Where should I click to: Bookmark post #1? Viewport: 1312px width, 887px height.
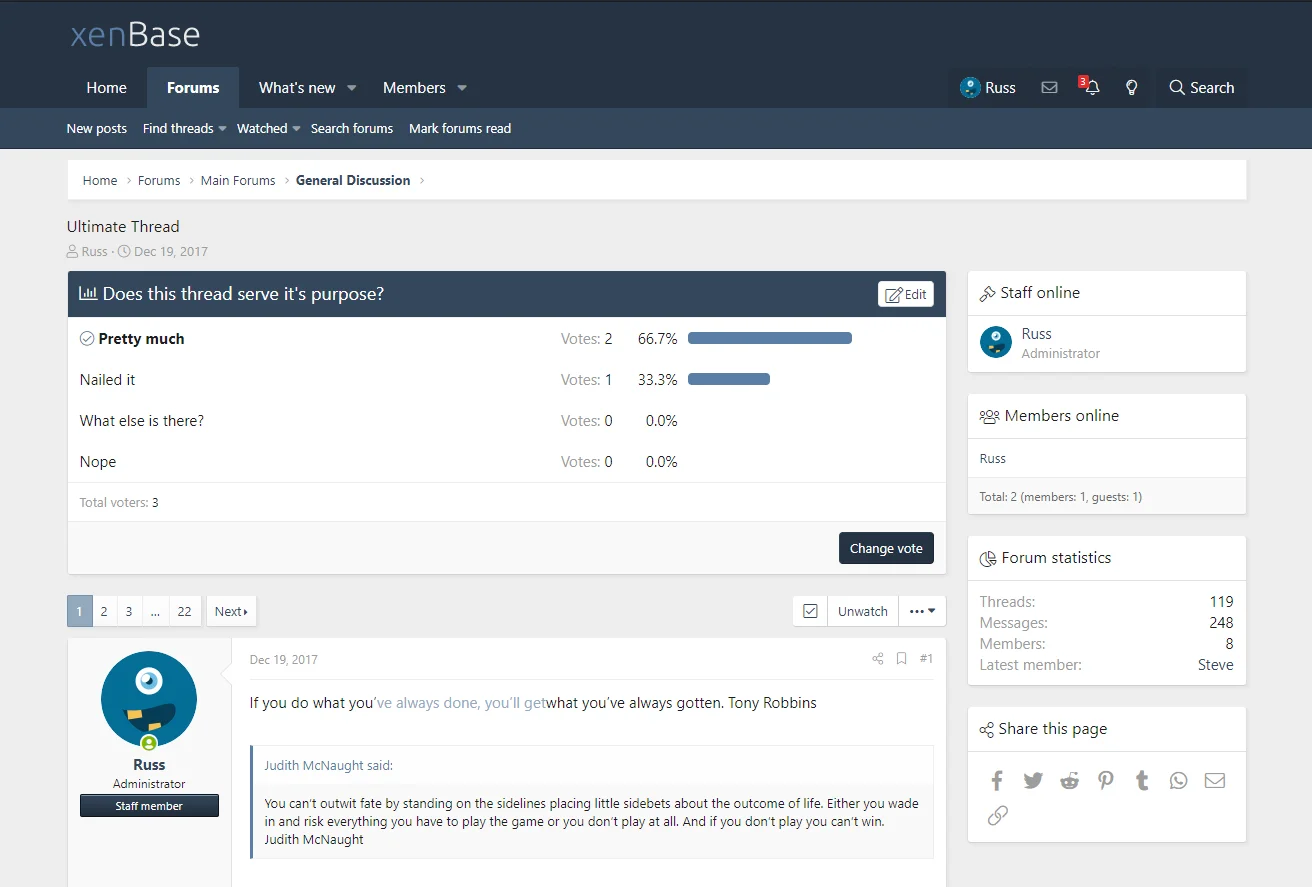click(x=901, y=659)
